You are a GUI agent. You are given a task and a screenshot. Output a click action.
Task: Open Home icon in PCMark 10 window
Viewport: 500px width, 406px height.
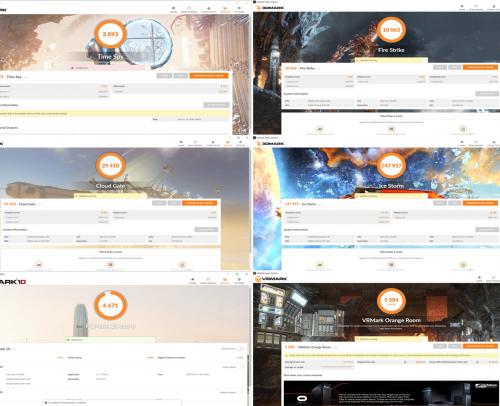(193, 280)
